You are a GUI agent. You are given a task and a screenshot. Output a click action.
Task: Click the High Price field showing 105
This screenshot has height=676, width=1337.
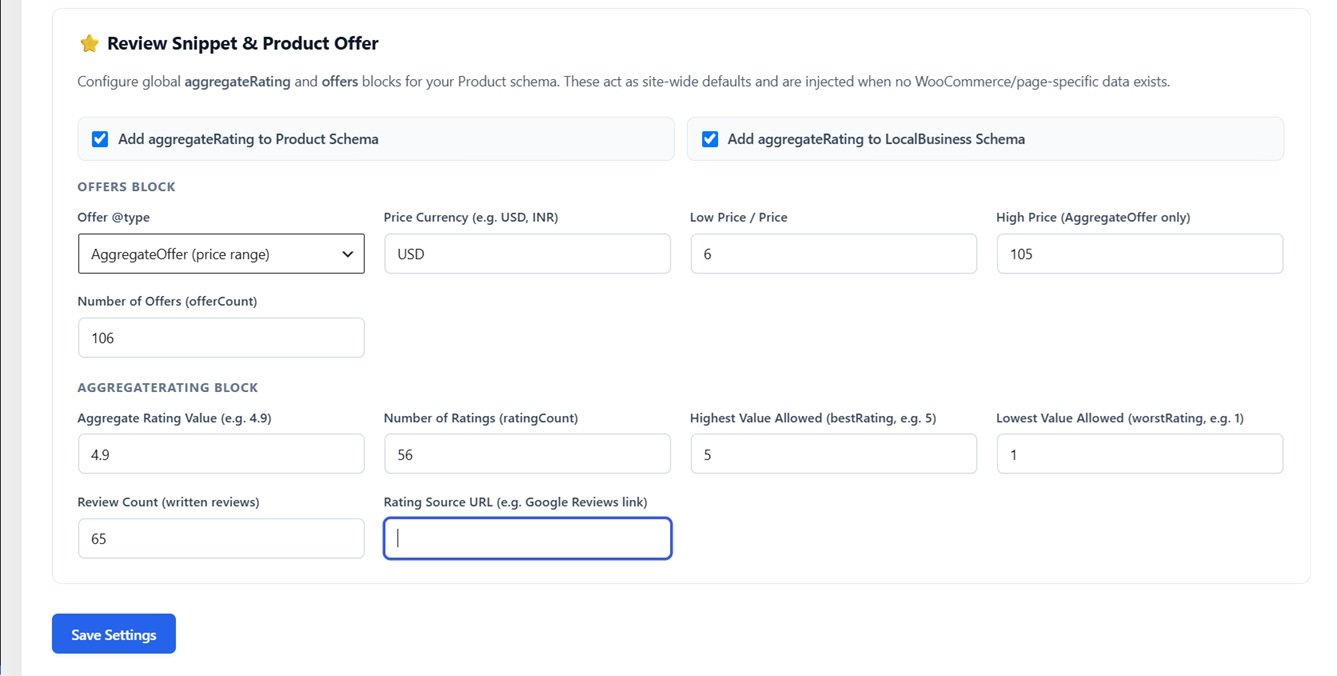1140,254
